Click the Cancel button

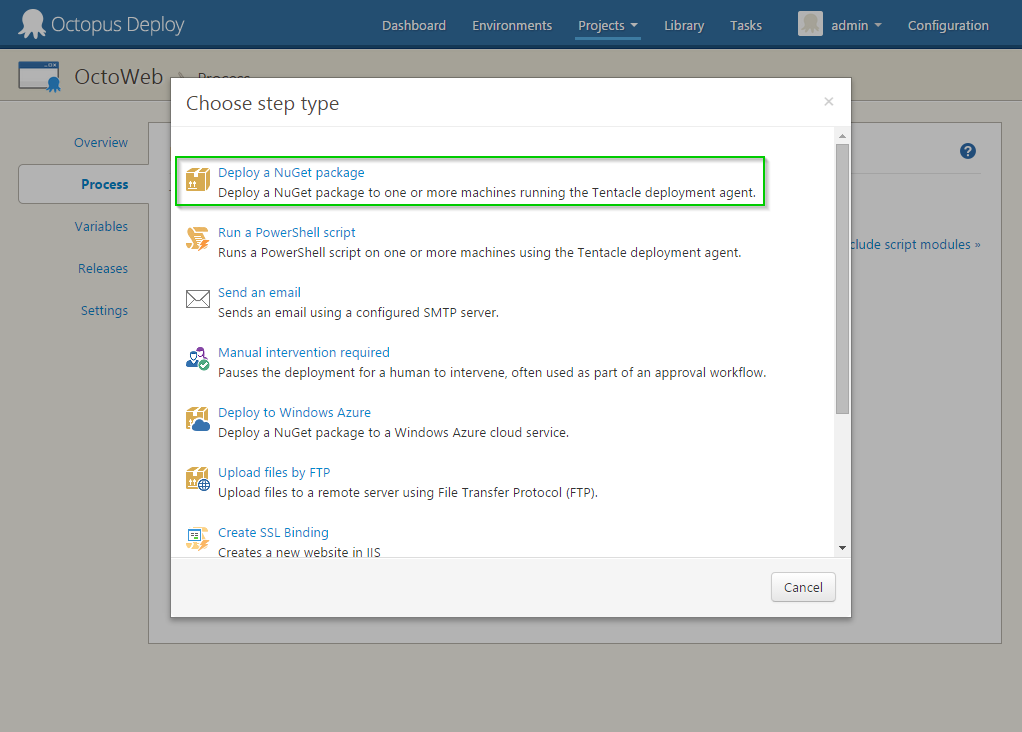(803, 587)
